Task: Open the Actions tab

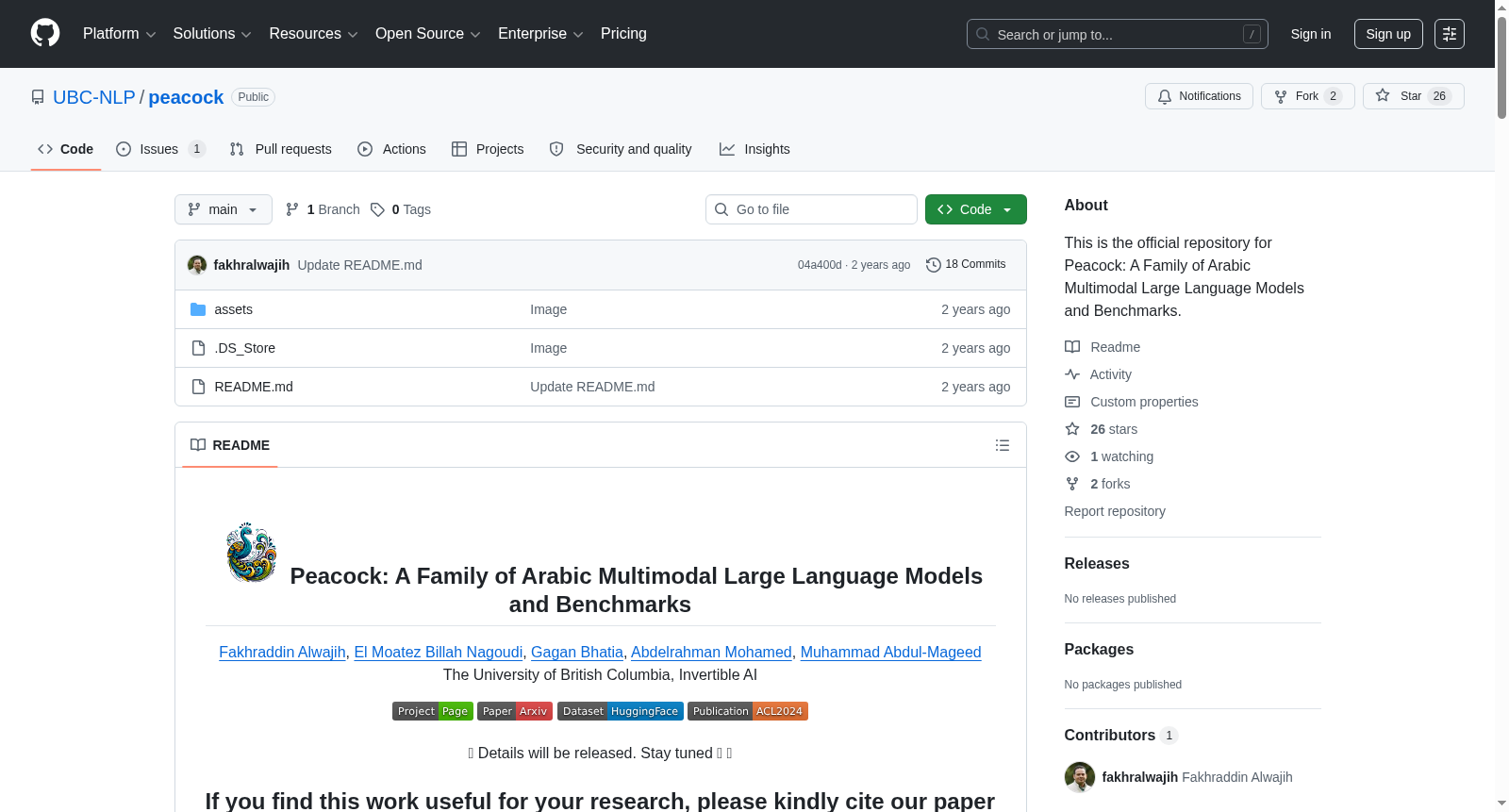Action: [x=392, y=149]
